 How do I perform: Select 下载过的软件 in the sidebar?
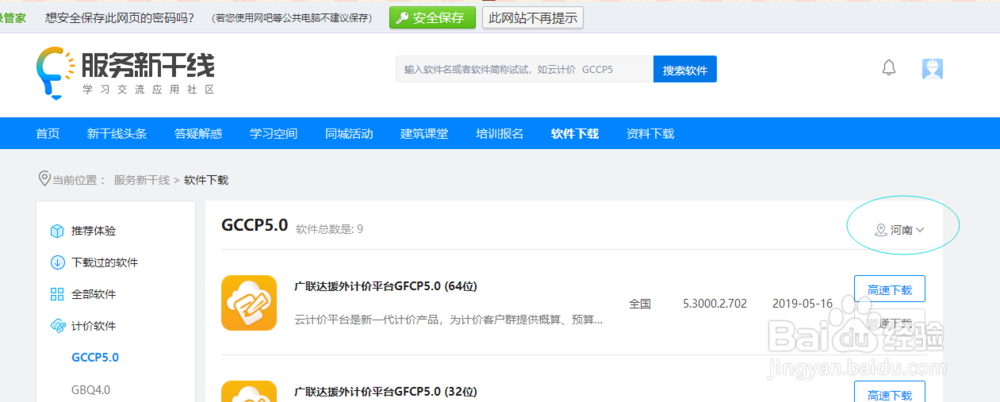click(x=105, y=262)
